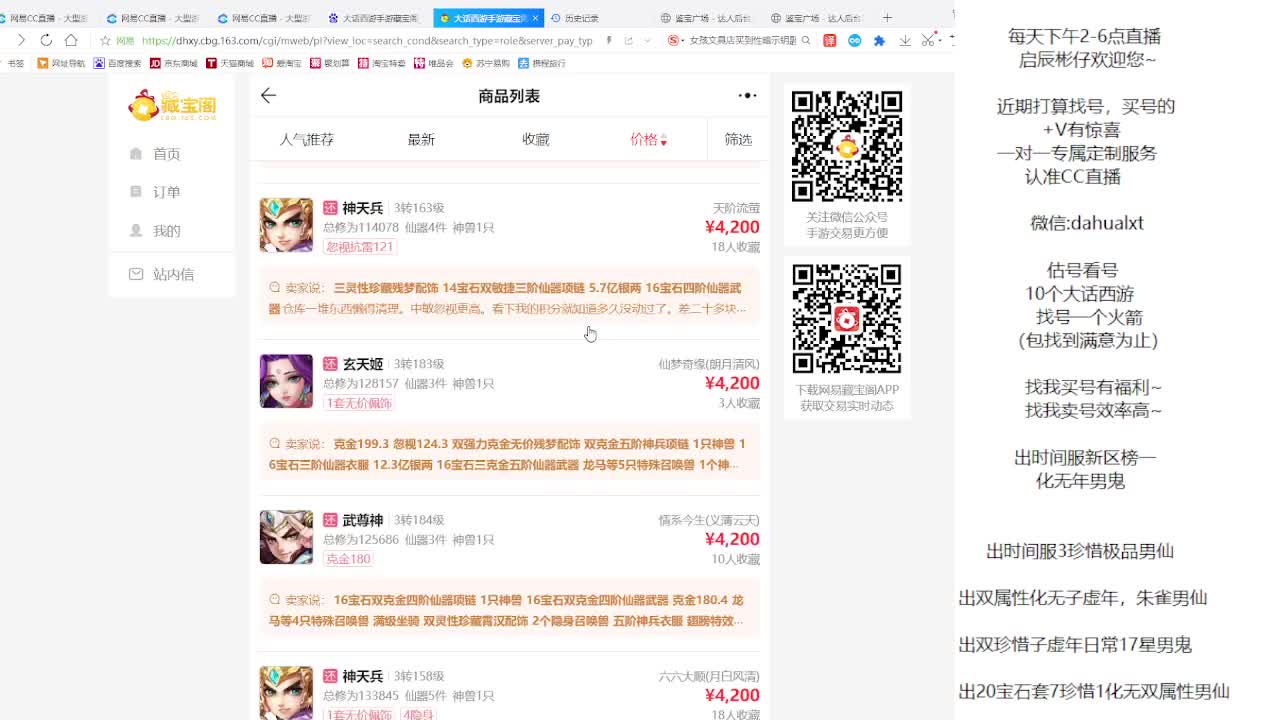Click the 1套无价佩饰 tag on 玄天姬
This screenshot has height=720, width=1280.
(x=358, y=403)
